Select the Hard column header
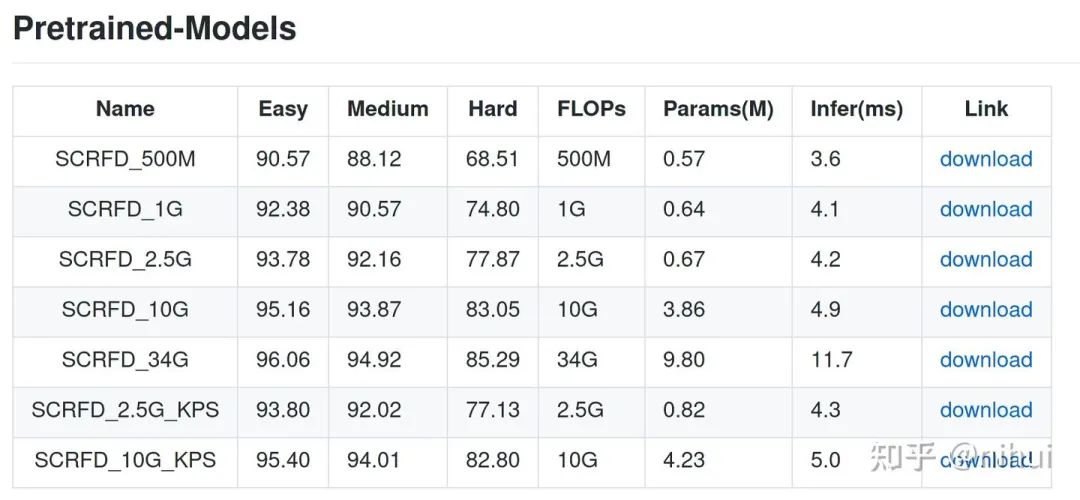The width and height of the screenshot is (1080, 500). (492, 109)
